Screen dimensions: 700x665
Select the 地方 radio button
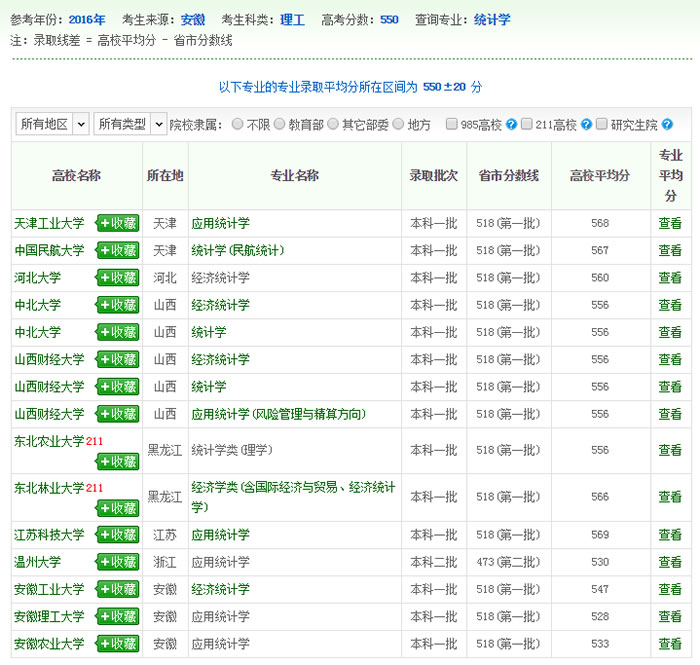pos(398,124)
